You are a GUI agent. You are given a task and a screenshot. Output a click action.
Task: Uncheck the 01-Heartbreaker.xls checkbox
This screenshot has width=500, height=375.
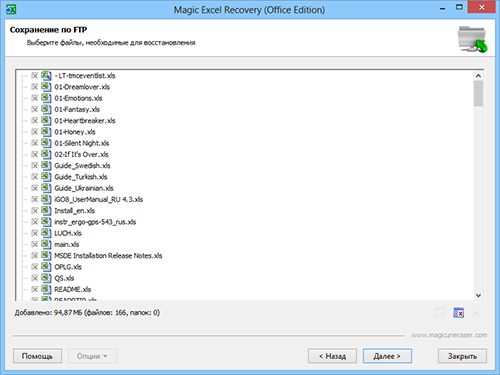click(x=34, y=121)
